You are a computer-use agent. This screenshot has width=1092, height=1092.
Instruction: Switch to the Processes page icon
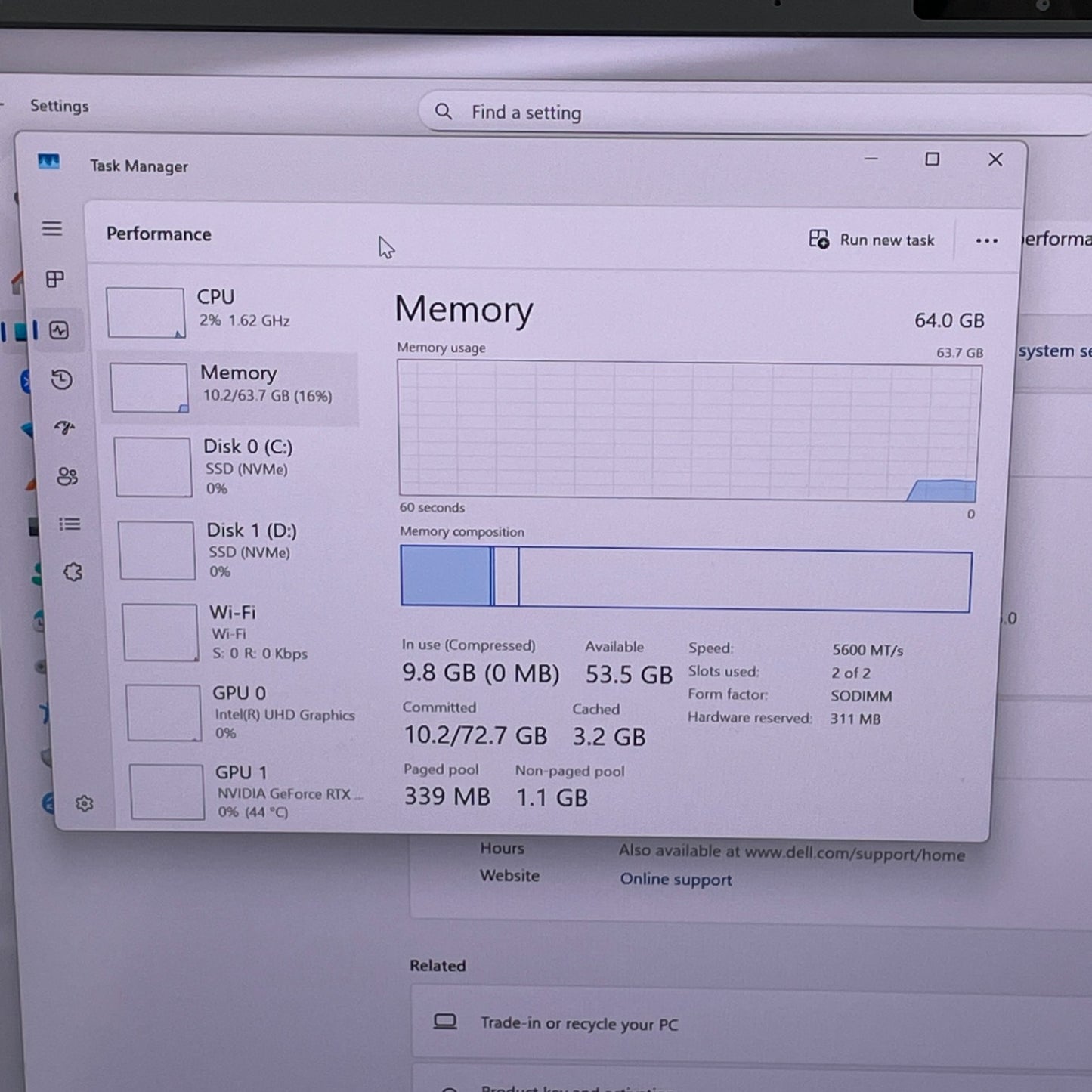click(x=54, y=280)
